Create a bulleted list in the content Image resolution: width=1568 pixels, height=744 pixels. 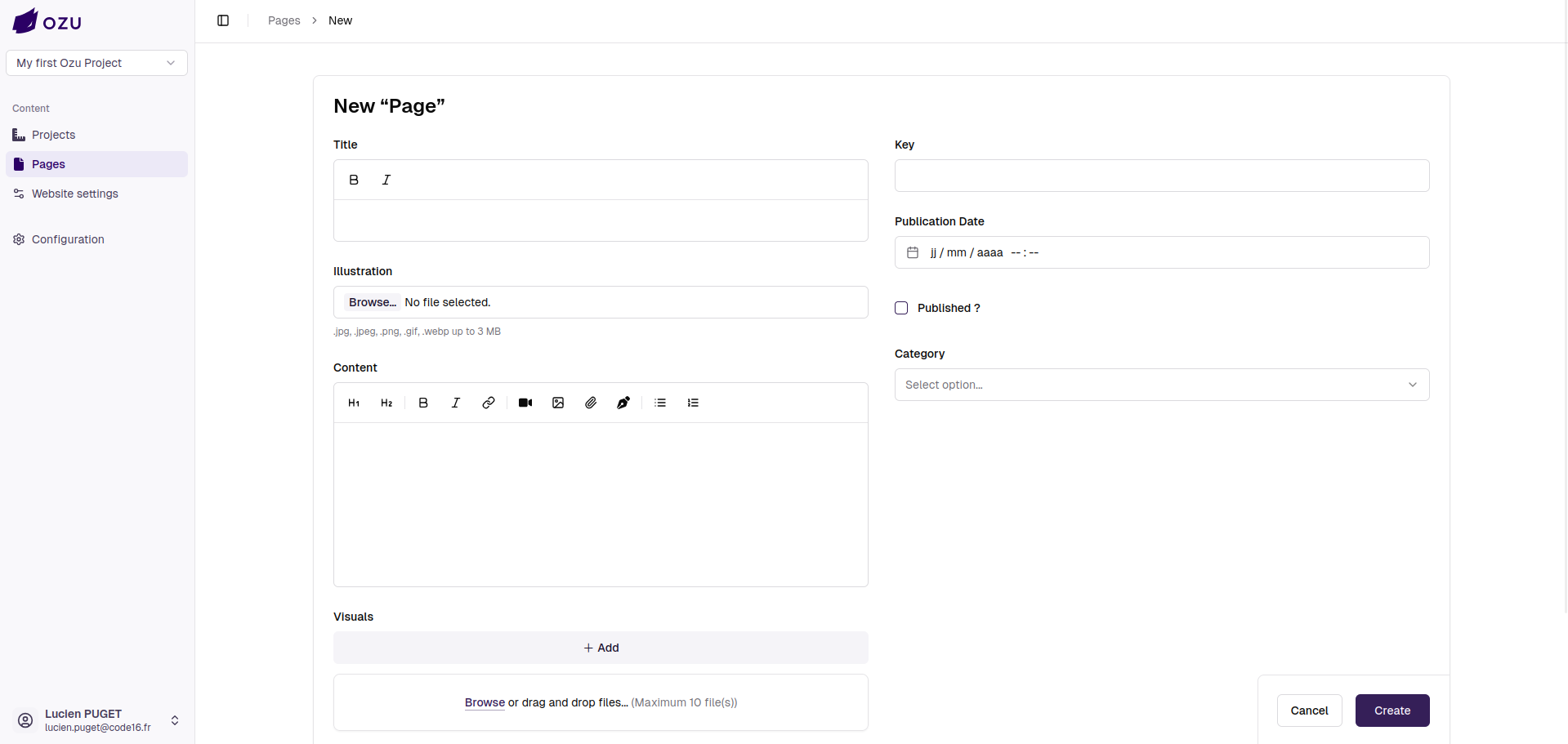(x=659, y=403)
